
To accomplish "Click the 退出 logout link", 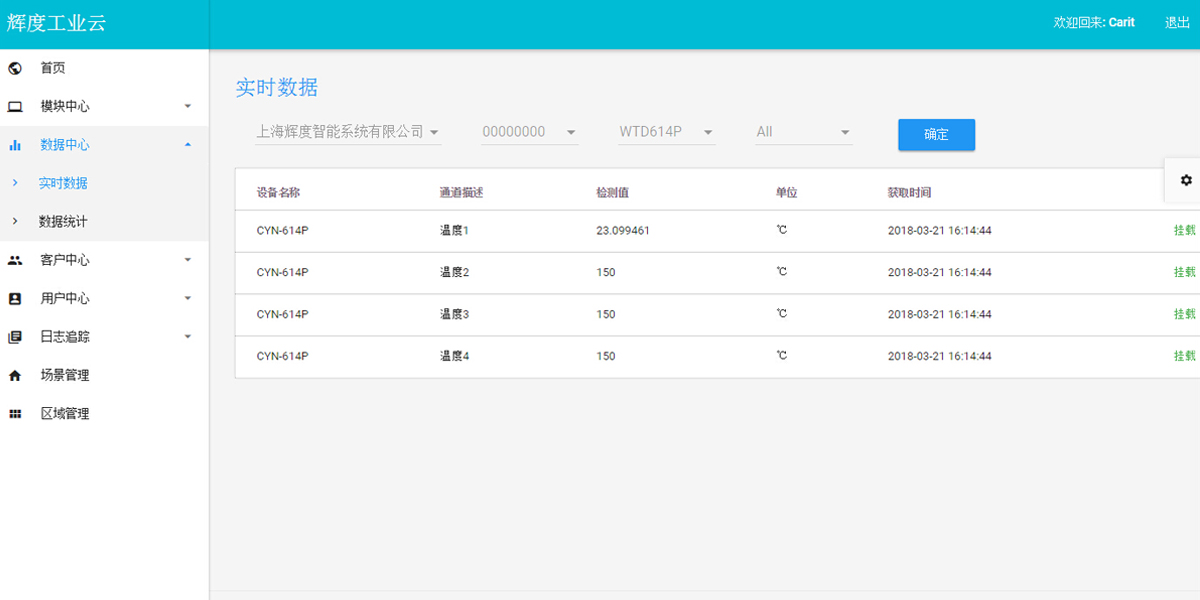I will coord(1177,22).
